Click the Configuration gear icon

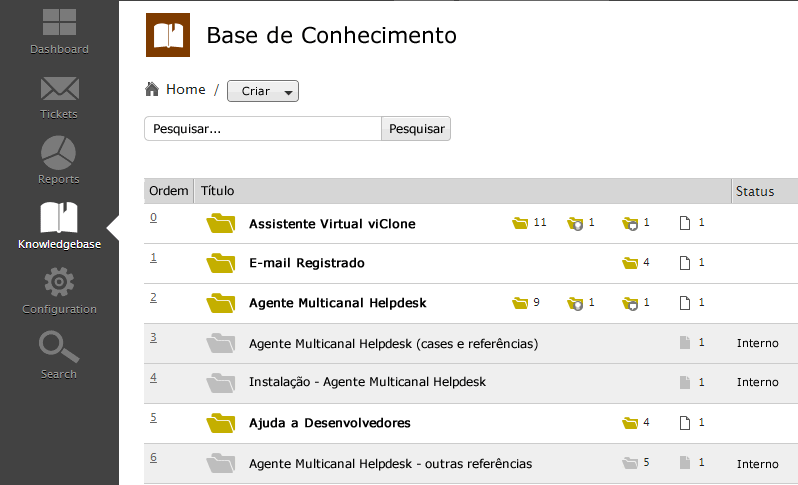(x=59, y=283)
